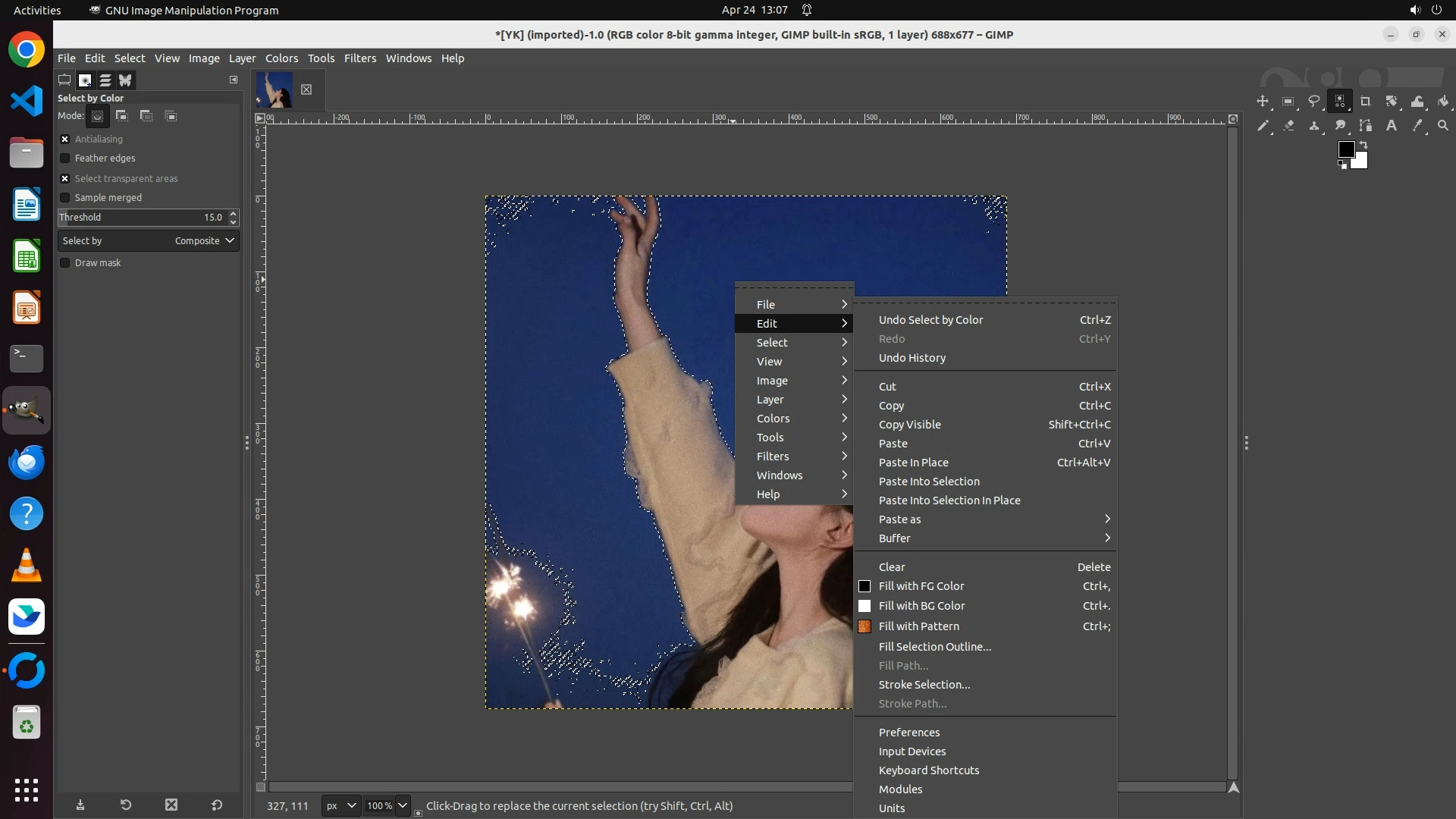Viewport: 1456px width, 819px height.
Task: Choose Fill with FG Color menu entry
Action: click(x=921, y=586)
